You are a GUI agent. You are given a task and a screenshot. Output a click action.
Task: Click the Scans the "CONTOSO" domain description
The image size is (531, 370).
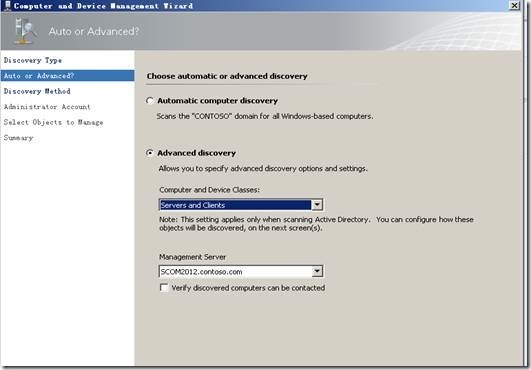265,116
